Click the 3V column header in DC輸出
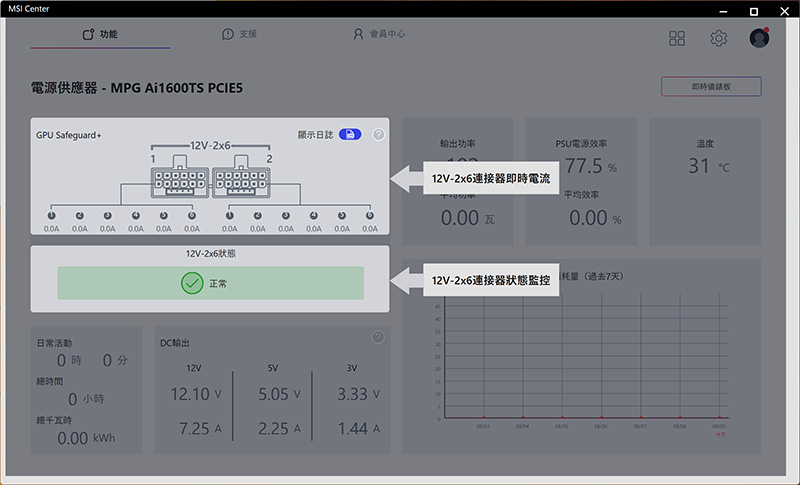This screenshot has width=800, height=485. (x=352, y=368)
